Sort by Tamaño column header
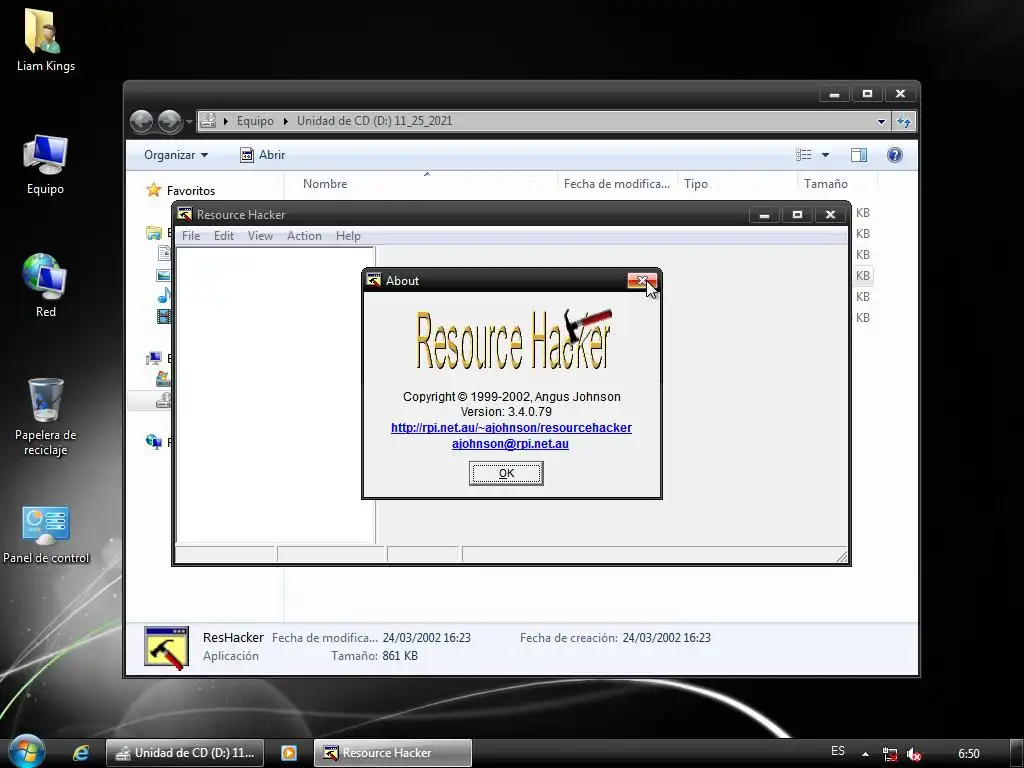This screenshot has height=768, width=1024. click(837, 184)
